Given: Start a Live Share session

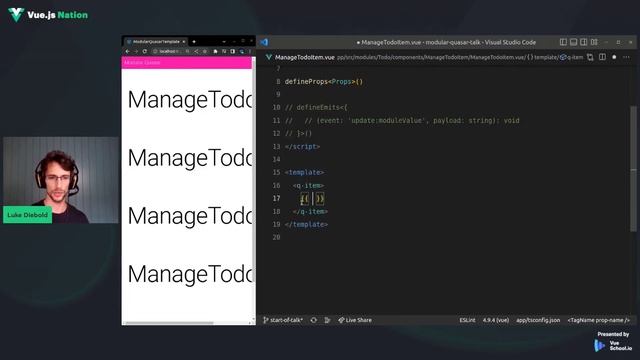Looking at the screenshot, I should (355, 320).
